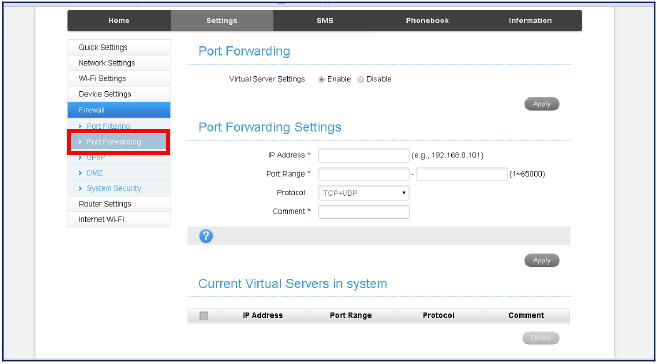Tick the select-all checkbox in table header

(x=204, y=315)
